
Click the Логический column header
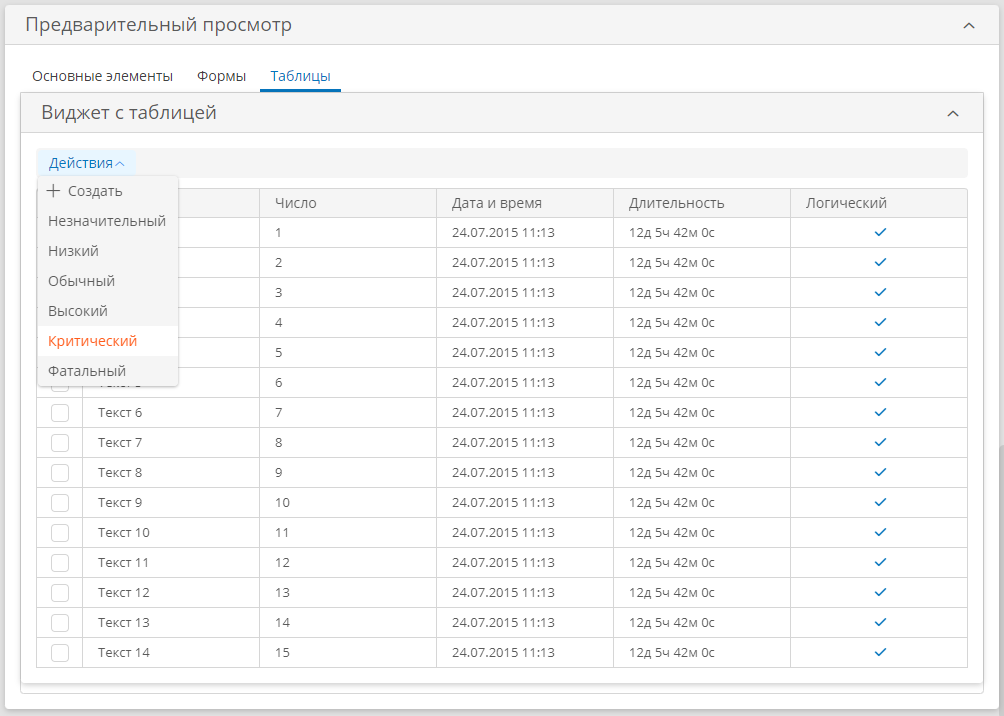[x=878, y=203]
